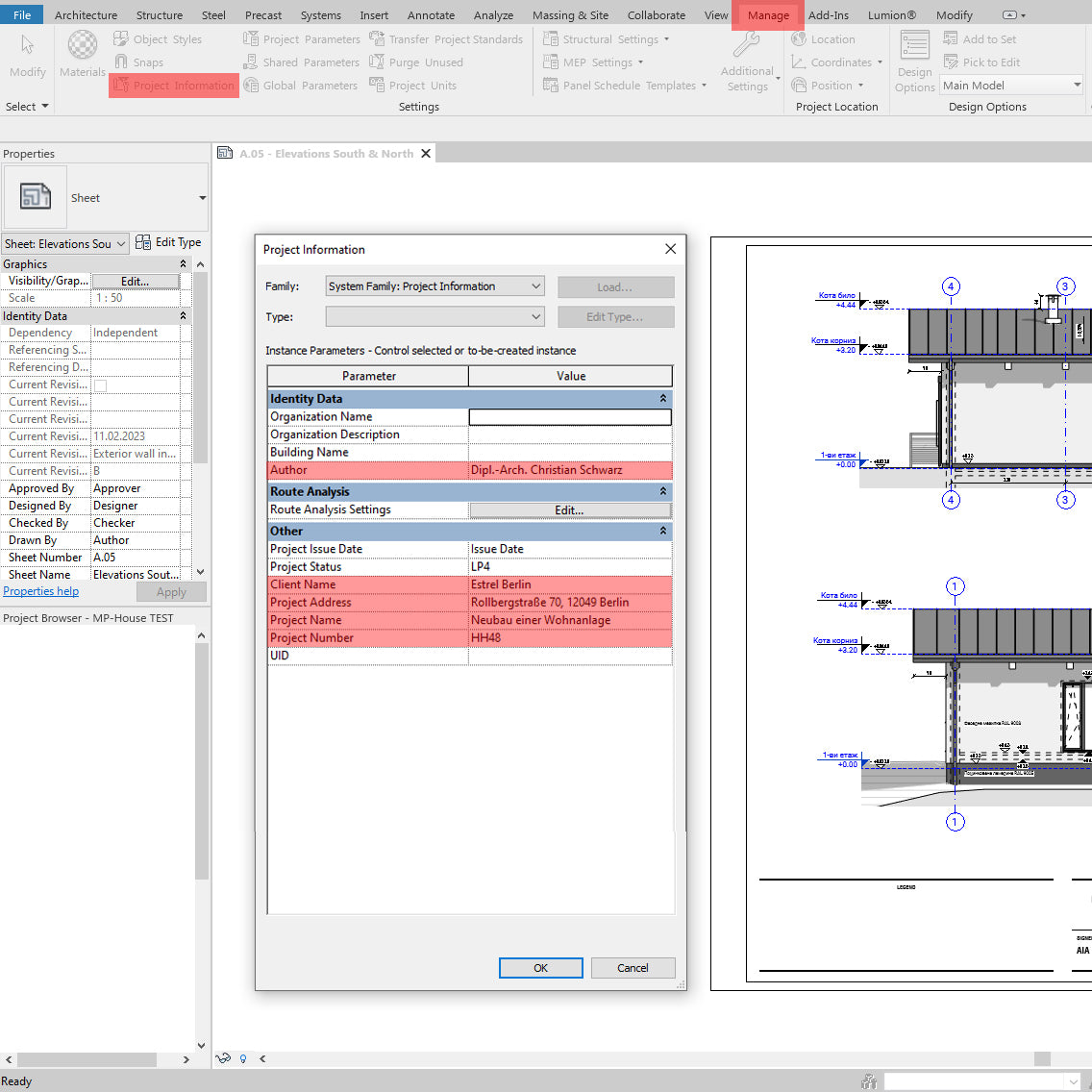Collapse the Identity Data parameter group
This screenshot has width=1092, height=1092.
pyautogui.click(x=662, y=398)
